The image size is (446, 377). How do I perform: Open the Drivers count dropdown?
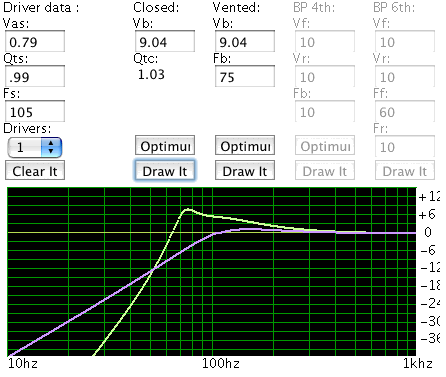[x=35, y=147]
